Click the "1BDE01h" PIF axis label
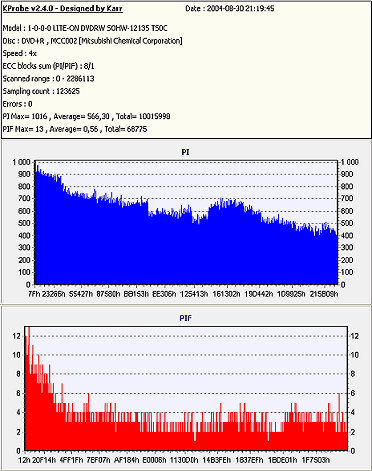Screen dimensions: 372x471 point(283,460)
